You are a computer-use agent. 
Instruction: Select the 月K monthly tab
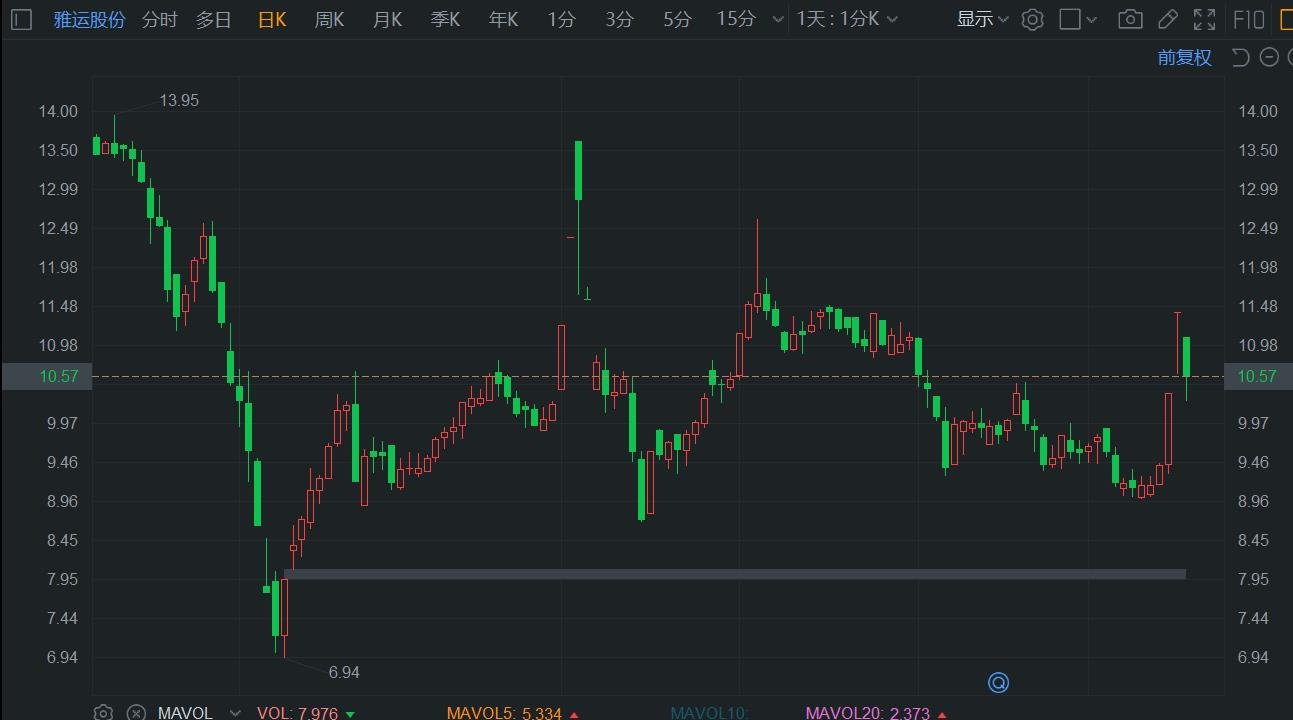tap(387, 19)
